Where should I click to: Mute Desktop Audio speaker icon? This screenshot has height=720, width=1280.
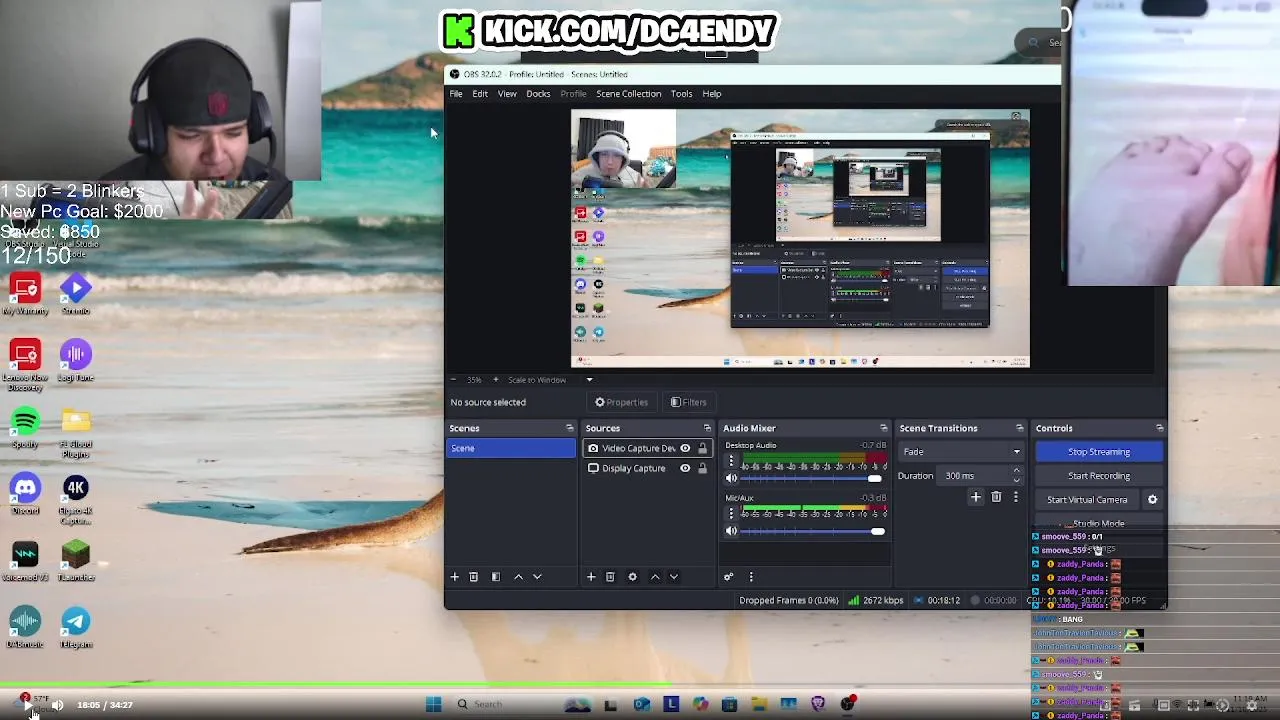pyautogui.click(x=731, y=479)
